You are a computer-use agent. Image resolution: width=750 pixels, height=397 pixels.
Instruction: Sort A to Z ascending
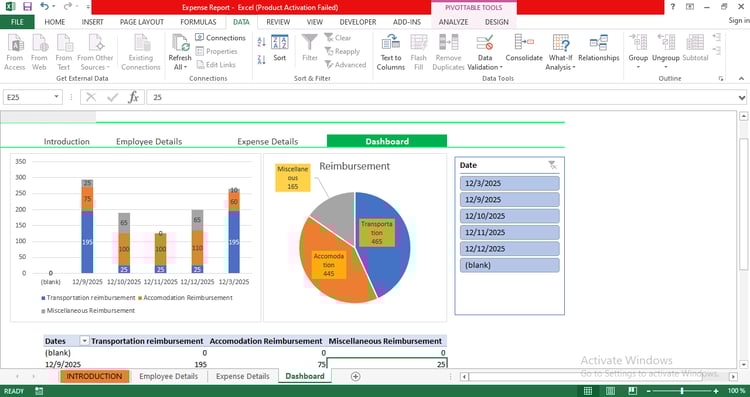(261, 42)
